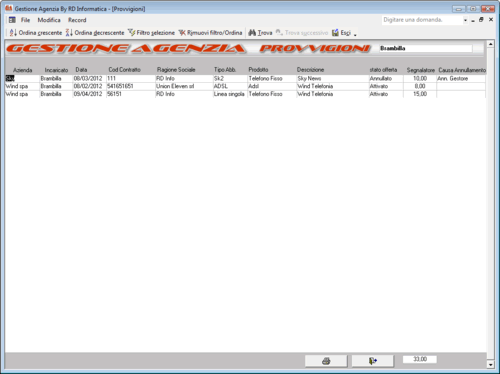The height and width of the screenshot is (374, 500).
Task: Click the Esci toolbar button
Action: point(342,33)
